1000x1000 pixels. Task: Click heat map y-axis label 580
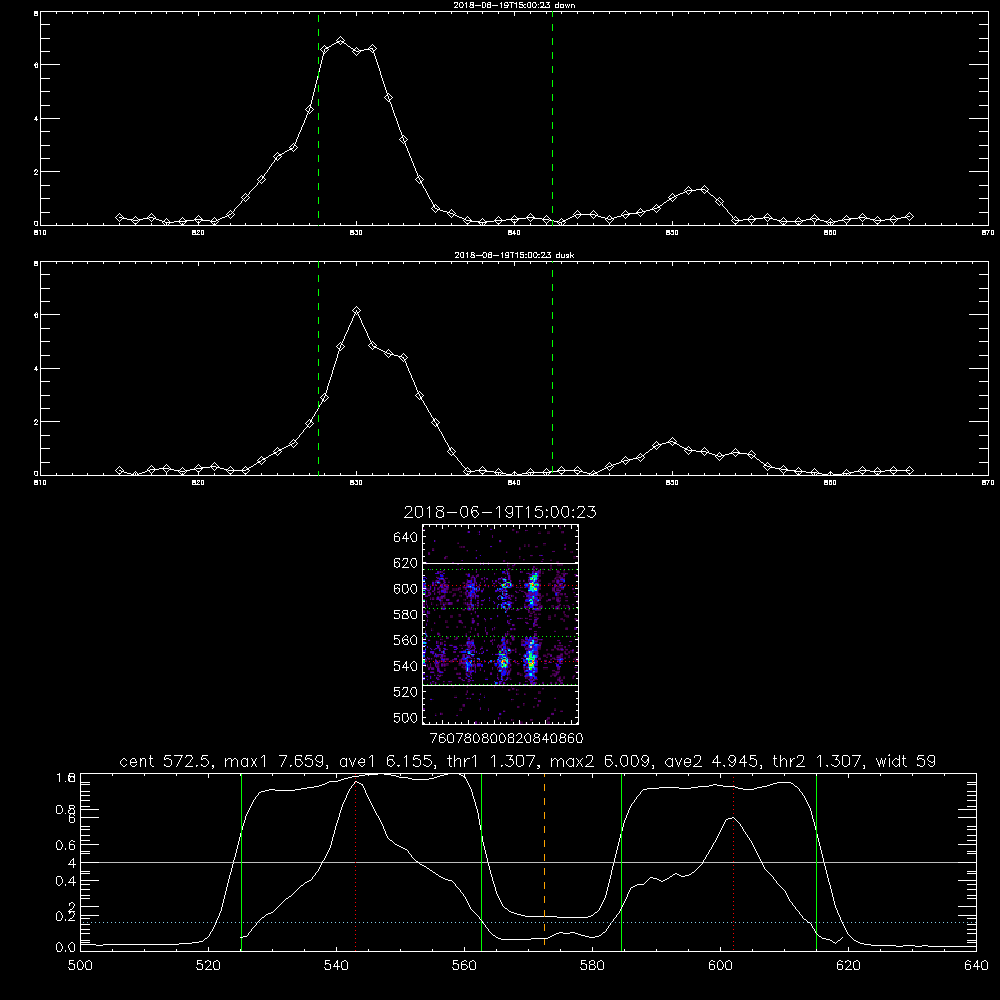tap(406, 615)
